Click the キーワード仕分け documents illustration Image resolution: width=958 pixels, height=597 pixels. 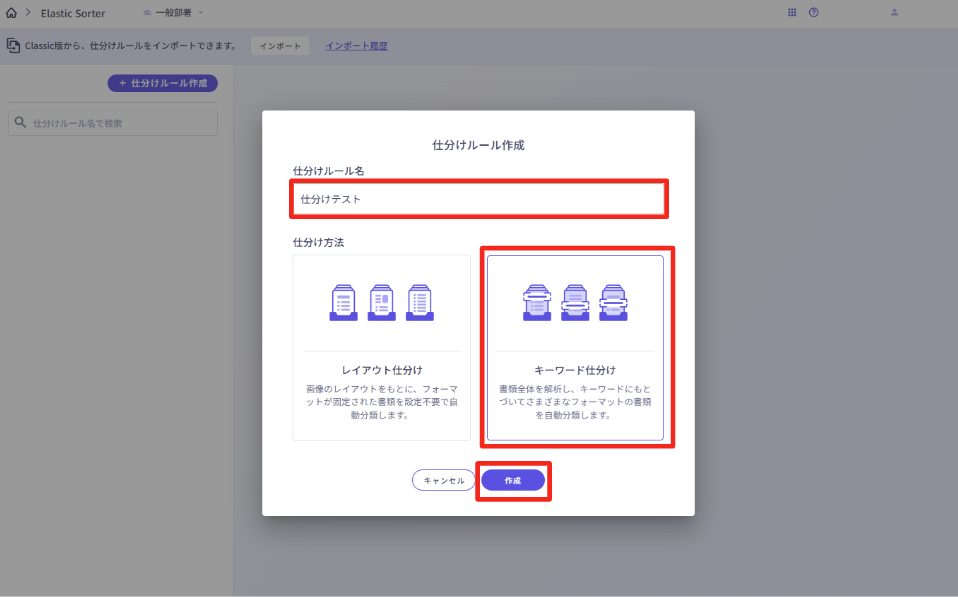point(575,301)
